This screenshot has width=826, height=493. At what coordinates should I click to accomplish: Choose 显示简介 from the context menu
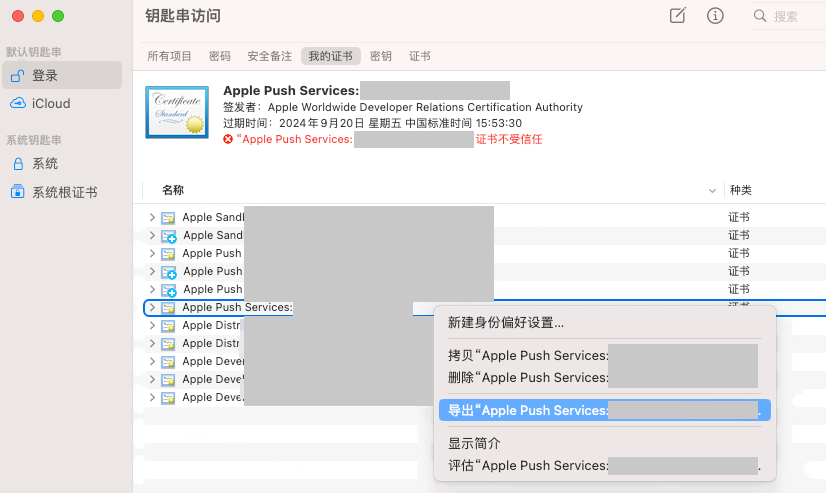click(474, 443)
